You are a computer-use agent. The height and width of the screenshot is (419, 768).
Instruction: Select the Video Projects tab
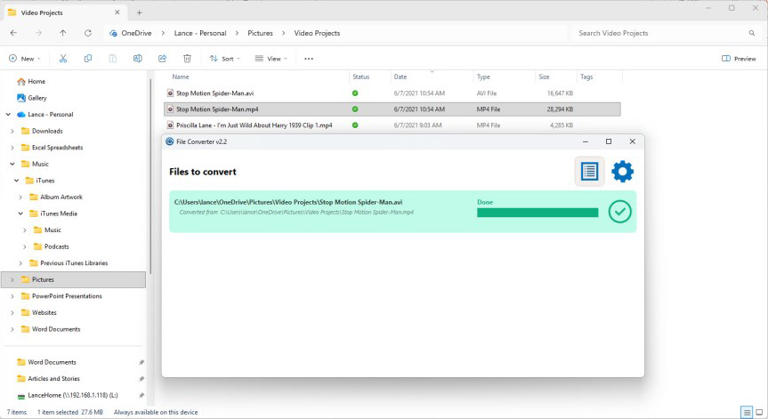[64, 12]
